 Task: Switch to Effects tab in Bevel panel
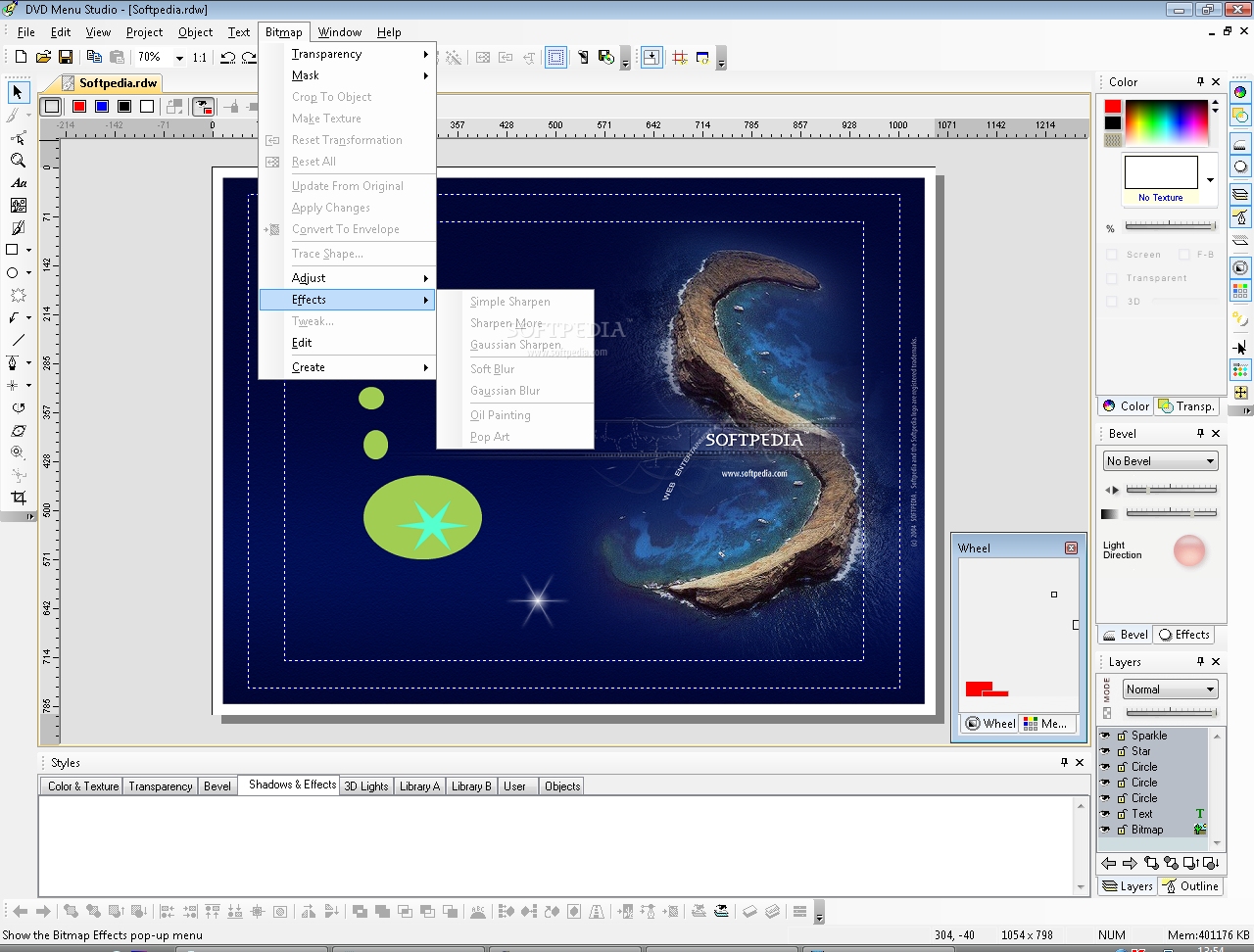(1184, 635)
